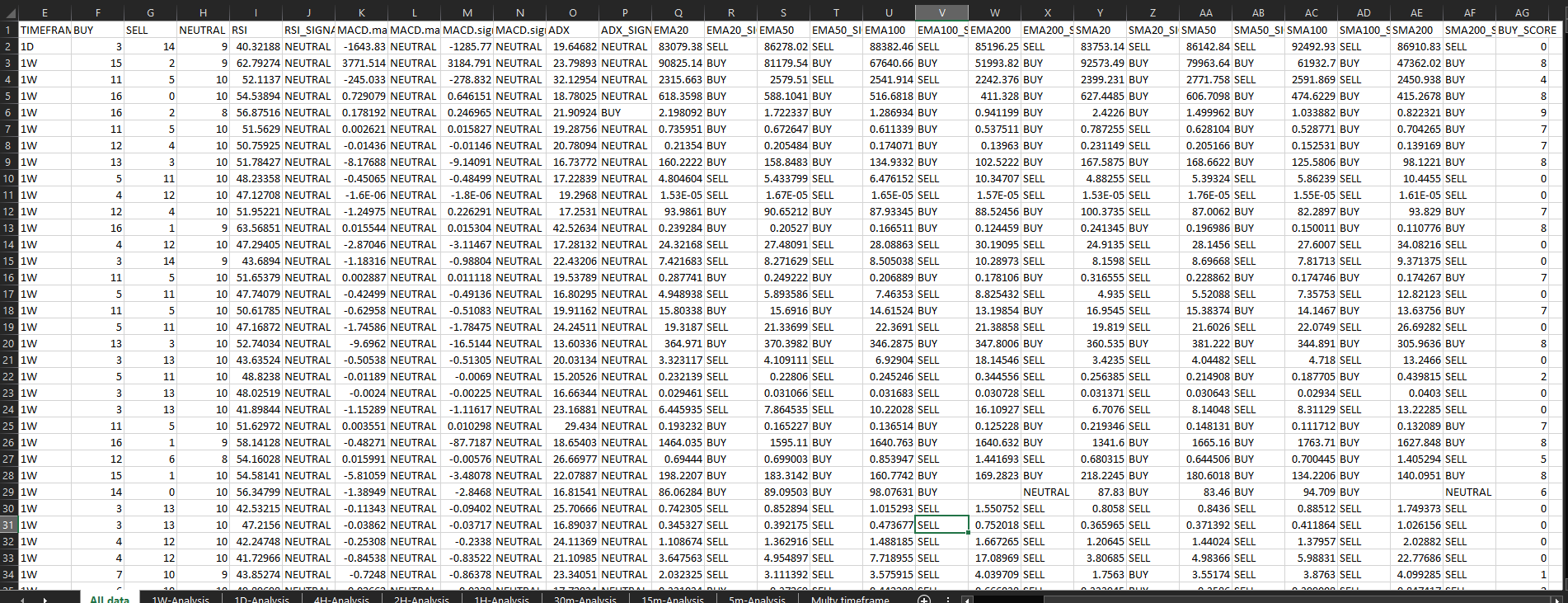Select column AG header
Screen dimensions: 1568x603
[x=1522, y=13]
